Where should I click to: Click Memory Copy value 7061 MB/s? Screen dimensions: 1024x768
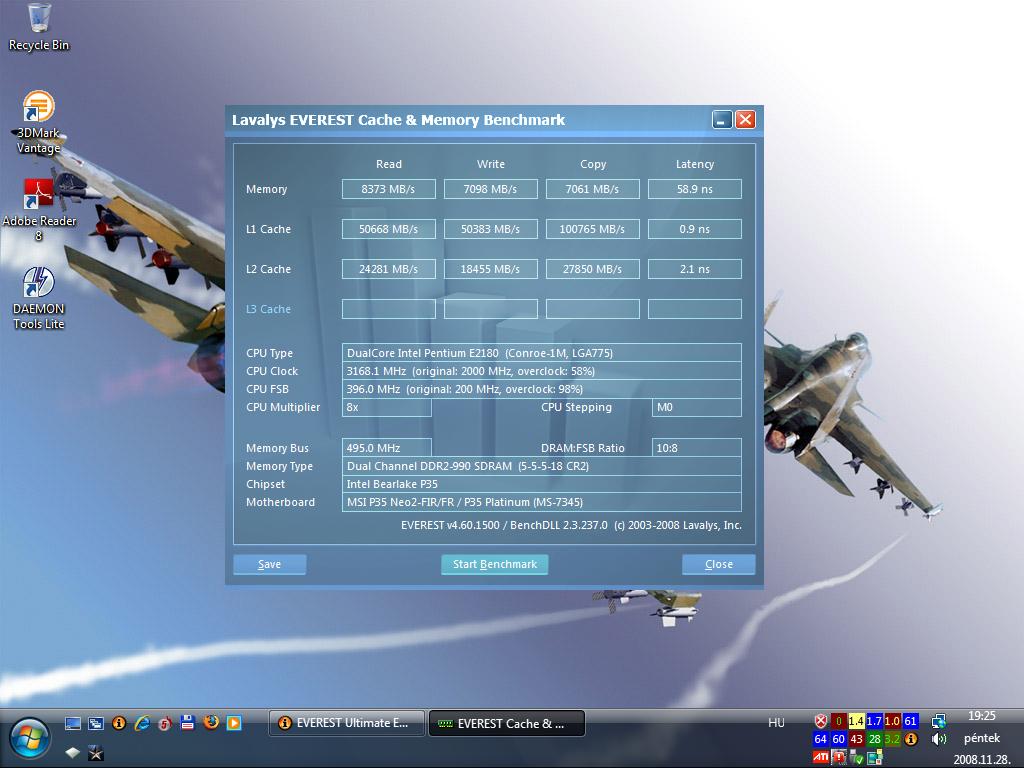(x=592, y=189)
